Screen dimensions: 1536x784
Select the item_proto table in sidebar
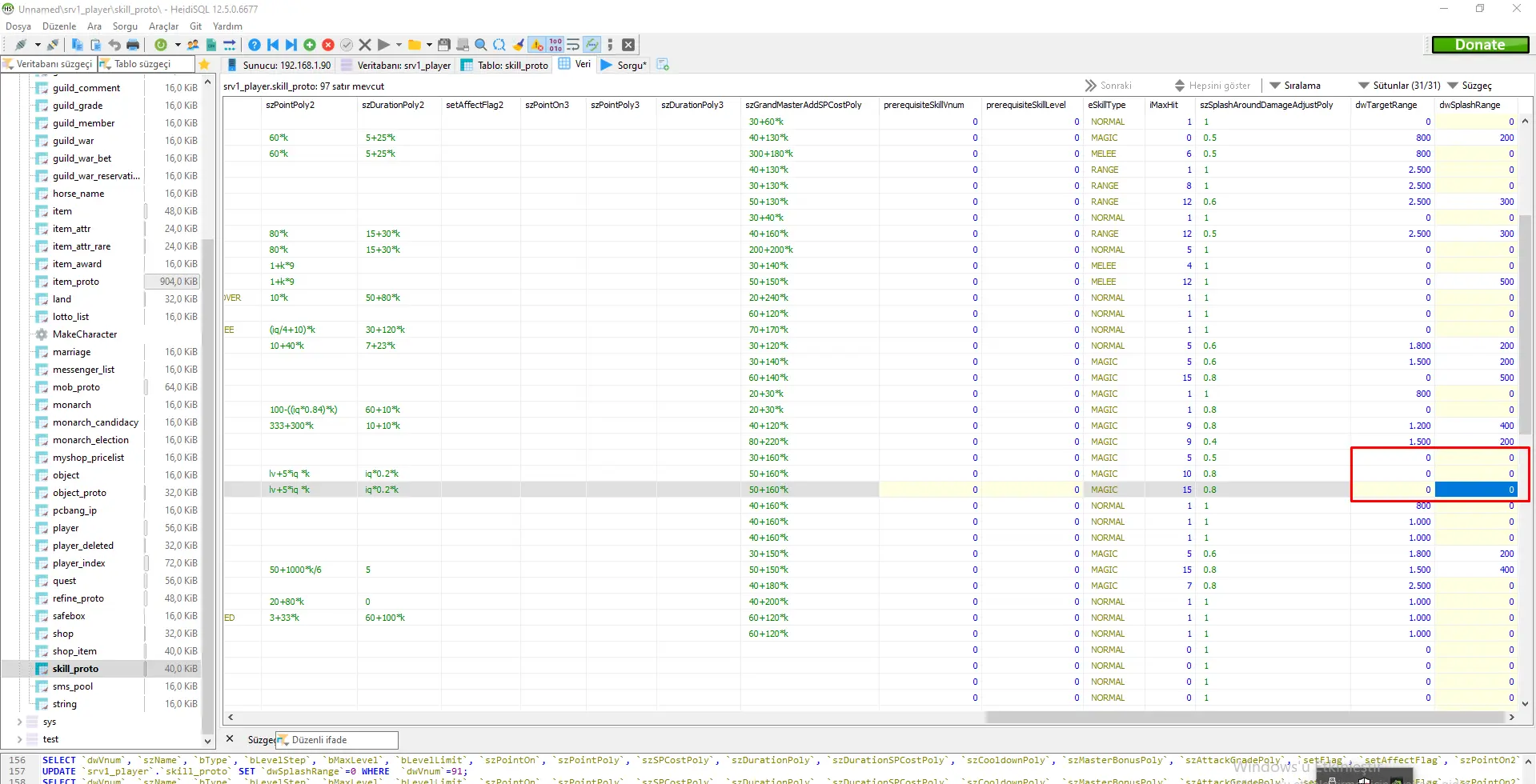77,281
